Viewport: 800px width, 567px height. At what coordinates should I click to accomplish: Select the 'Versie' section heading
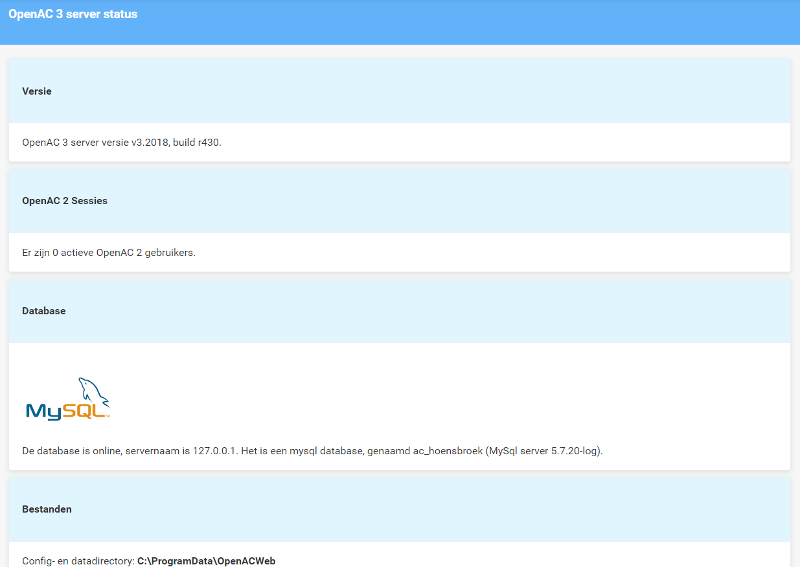[37, 91]
